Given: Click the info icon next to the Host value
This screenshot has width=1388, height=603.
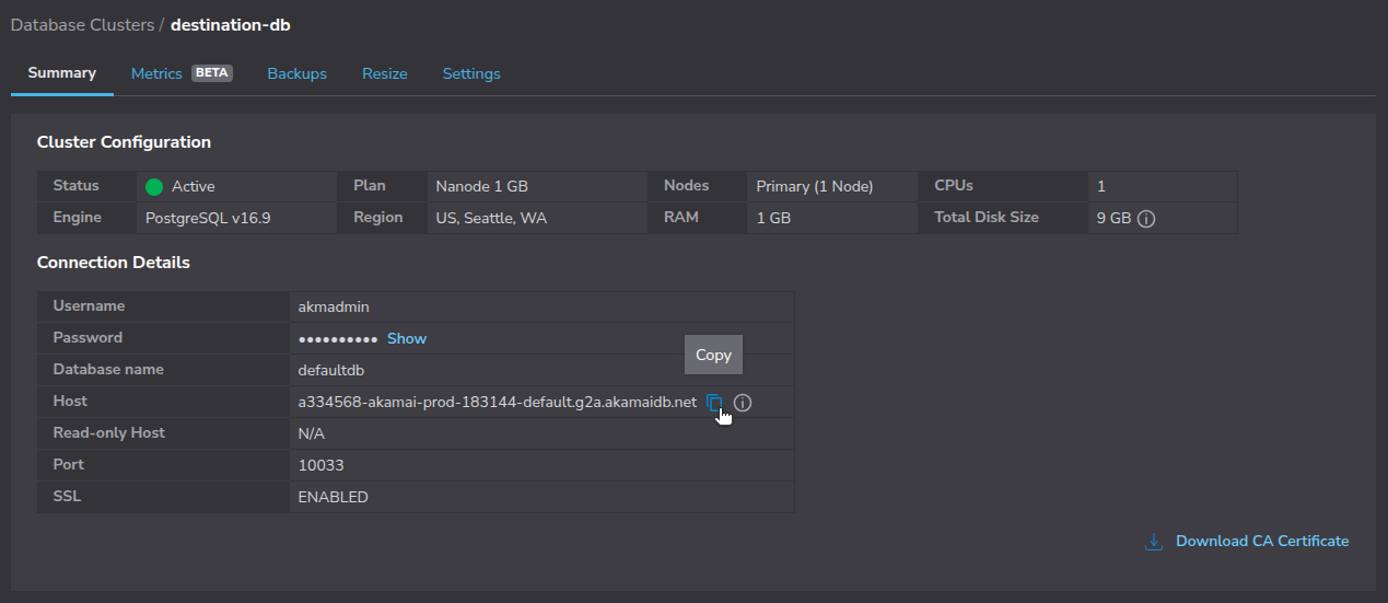Looking at the screenshot, I should [x=742, y=402].
